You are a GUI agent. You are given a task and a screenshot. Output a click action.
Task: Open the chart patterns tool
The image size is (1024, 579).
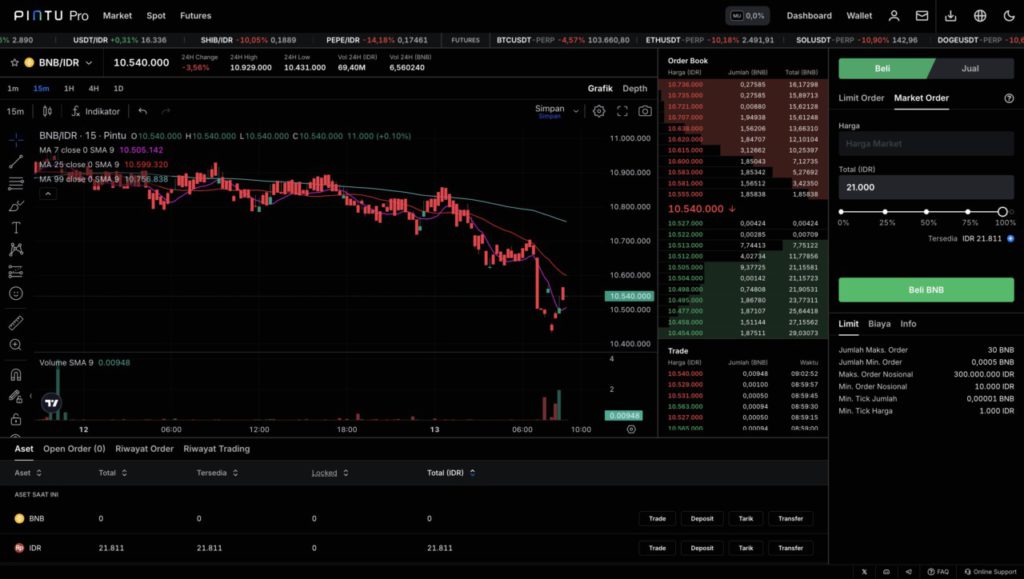pos(16,249)
